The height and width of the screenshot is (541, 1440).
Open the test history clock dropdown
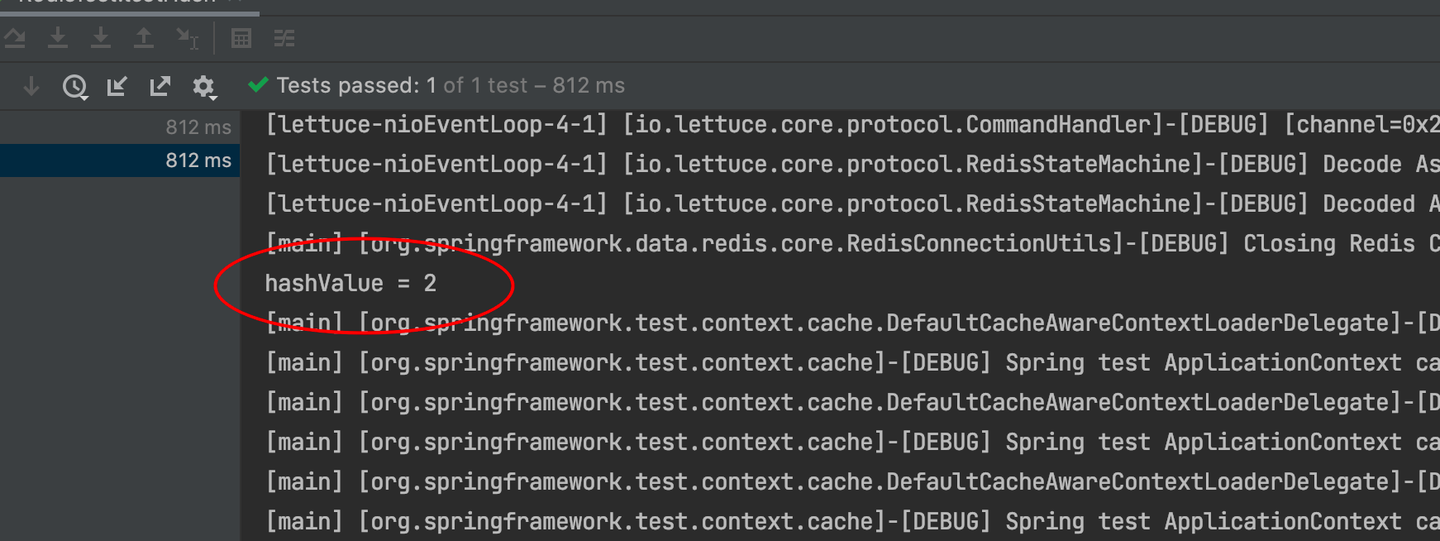[75, 87]
